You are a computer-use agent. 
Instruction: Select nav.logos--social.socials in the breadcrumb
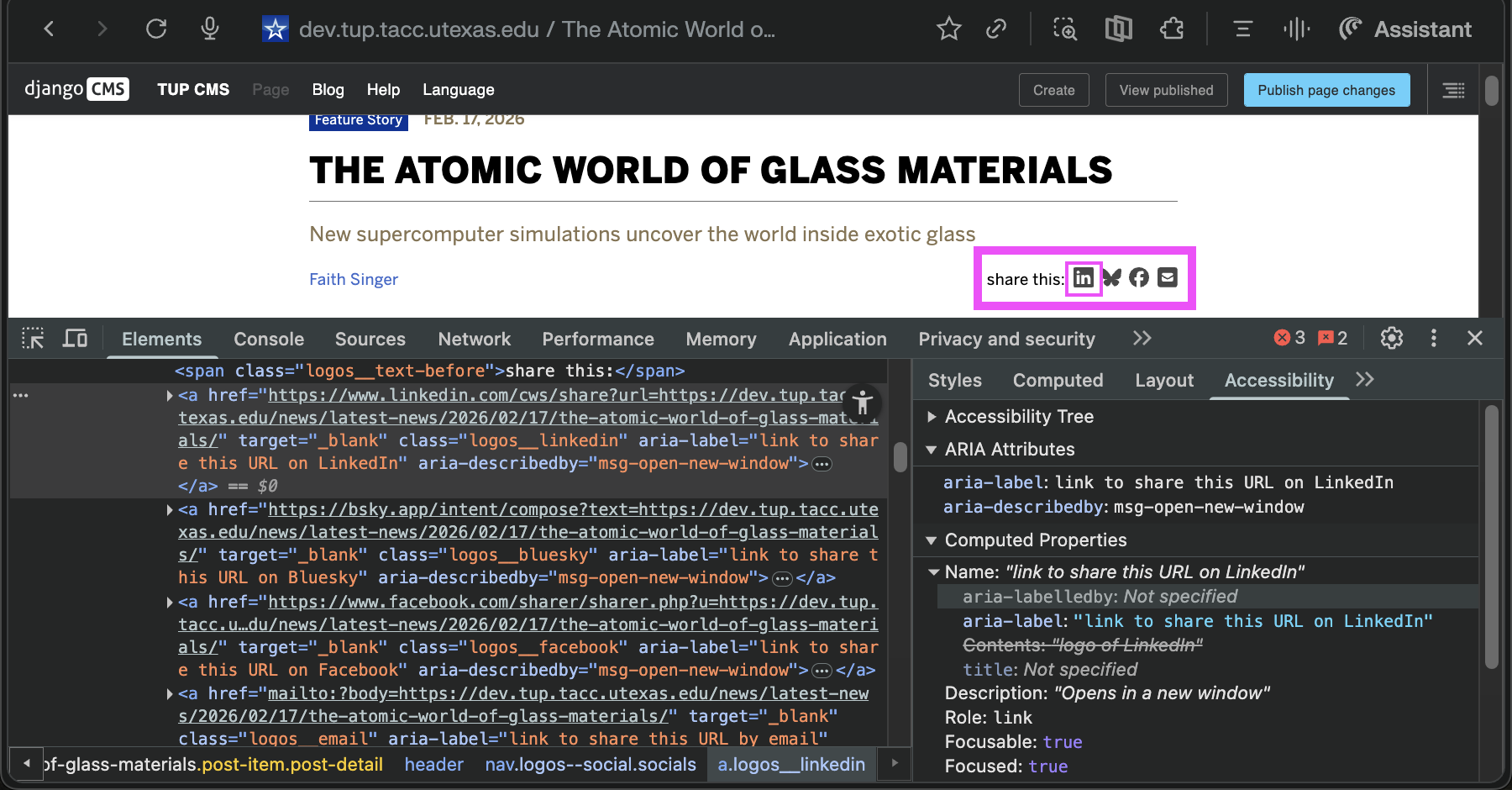coord(591,765)
